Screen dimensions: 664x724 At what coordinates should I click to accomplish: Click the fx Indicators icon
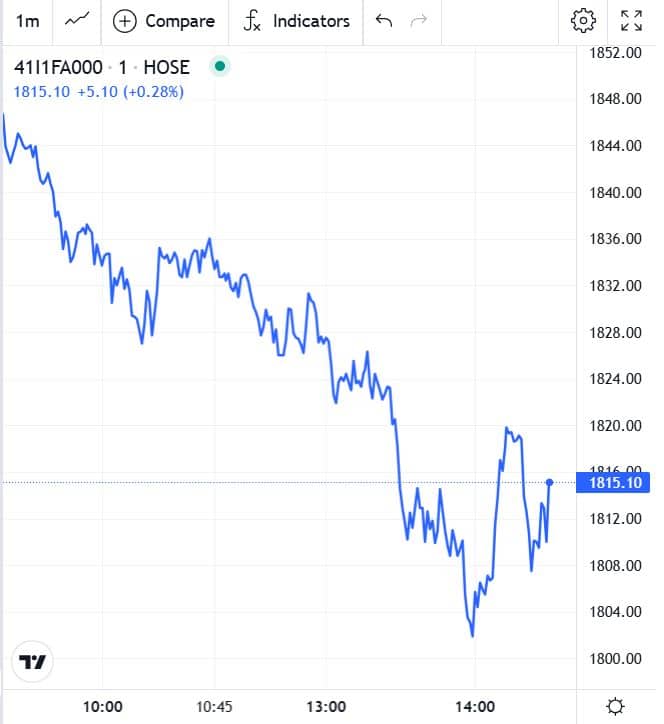pos(252,21)
